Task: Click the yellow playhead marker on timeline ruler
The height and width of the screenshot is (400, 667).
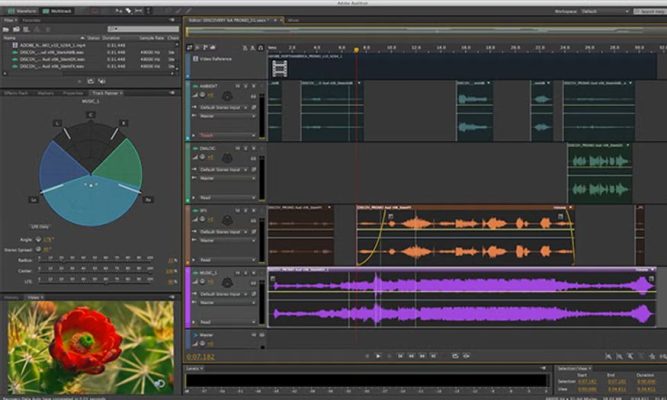Action: pyautogui.click(x=356, y=49)
